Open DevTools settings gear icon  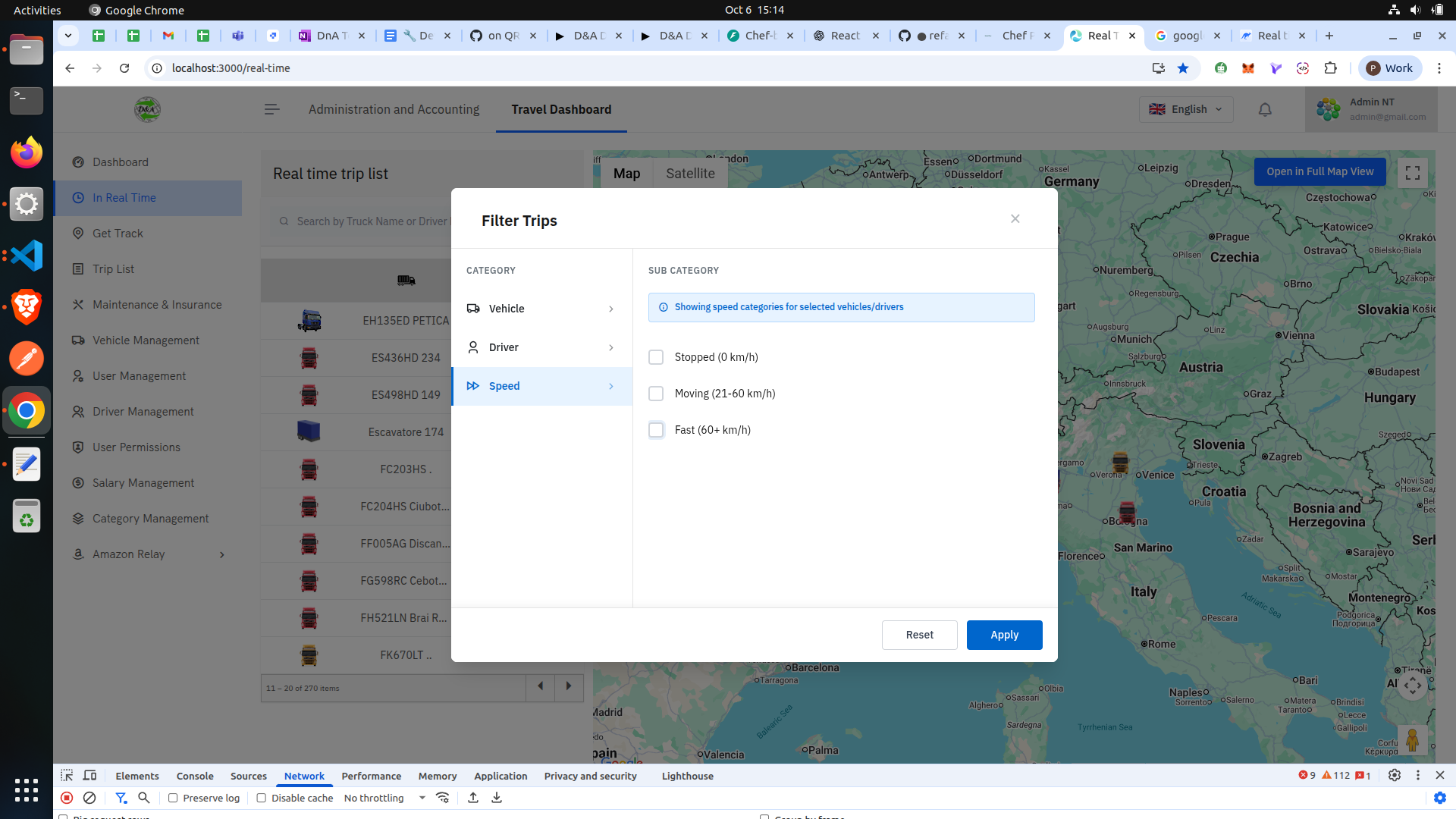click(x=1394, y=776)
